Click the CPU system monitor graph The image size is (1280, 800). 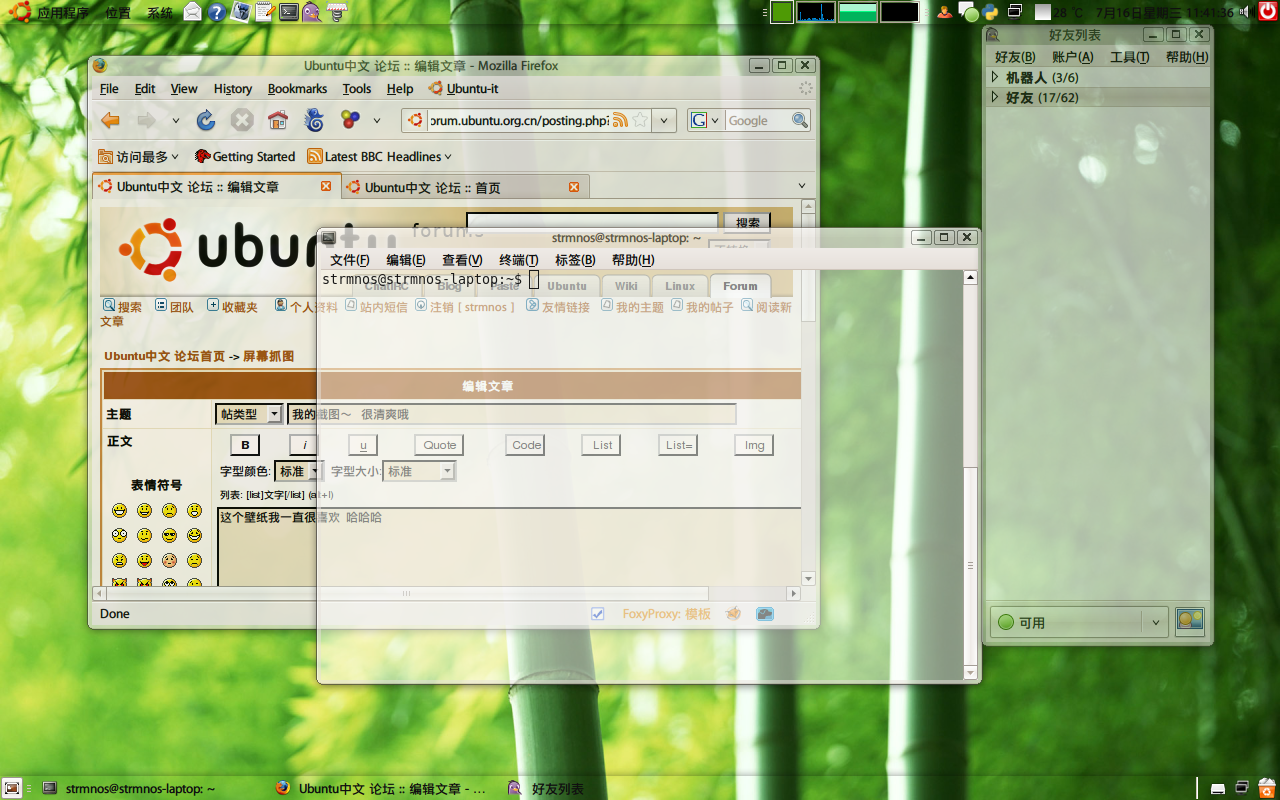pos(815,12)
